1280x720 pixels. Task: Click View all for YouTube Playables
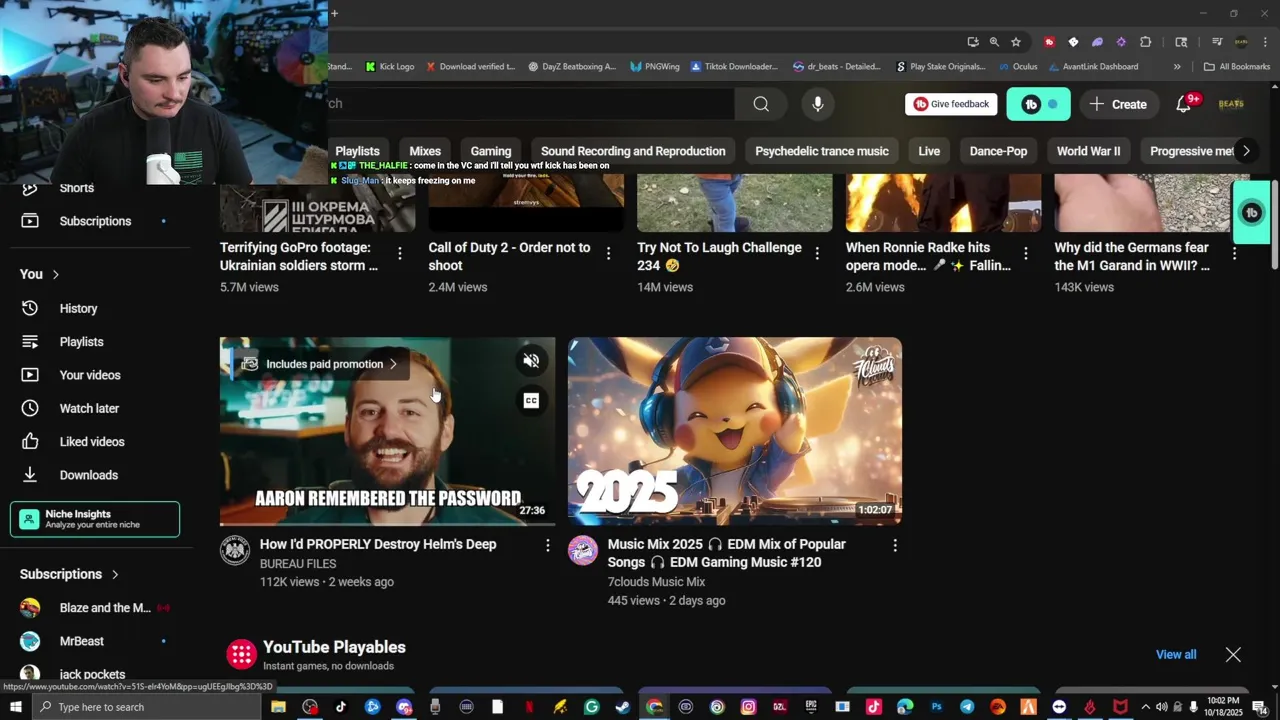pos(1176,654)
